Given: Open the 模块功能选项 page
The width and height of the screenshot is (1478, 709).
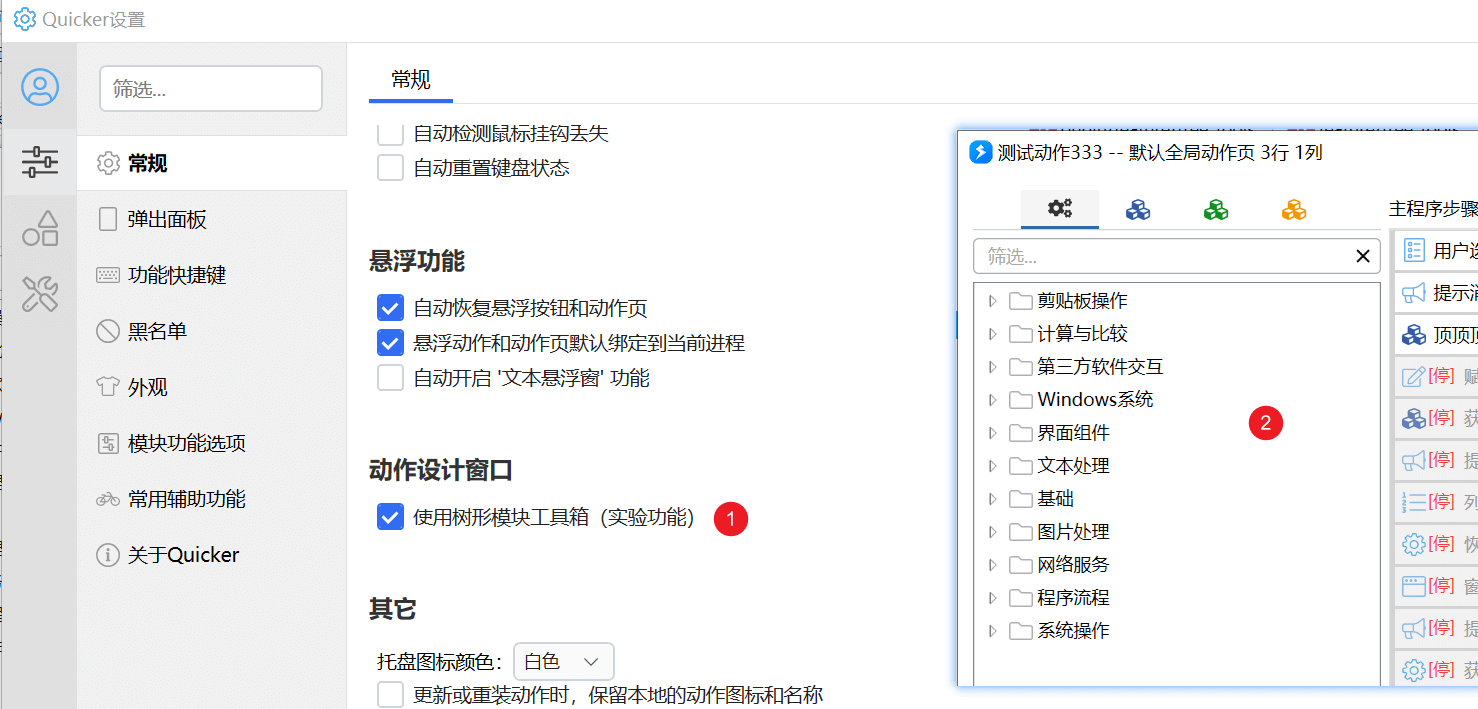Looking at the screenshot, I should (x=212, y=443).
